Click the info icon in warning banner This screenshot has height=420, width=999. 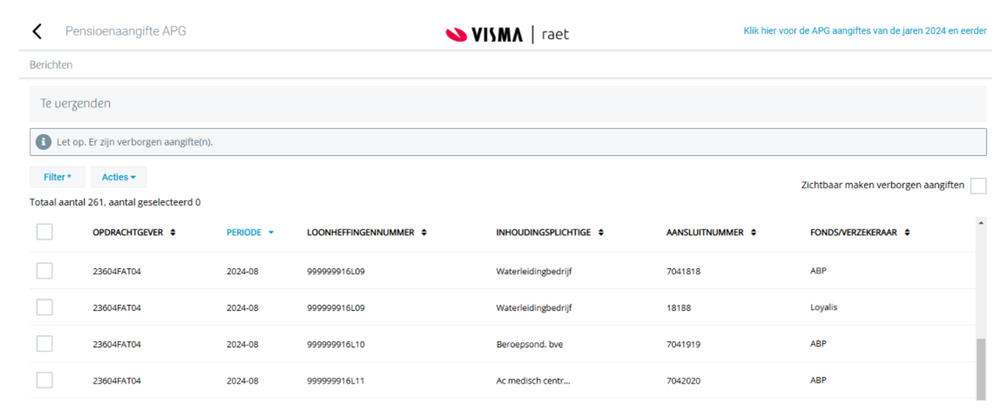tap(43, 142)
